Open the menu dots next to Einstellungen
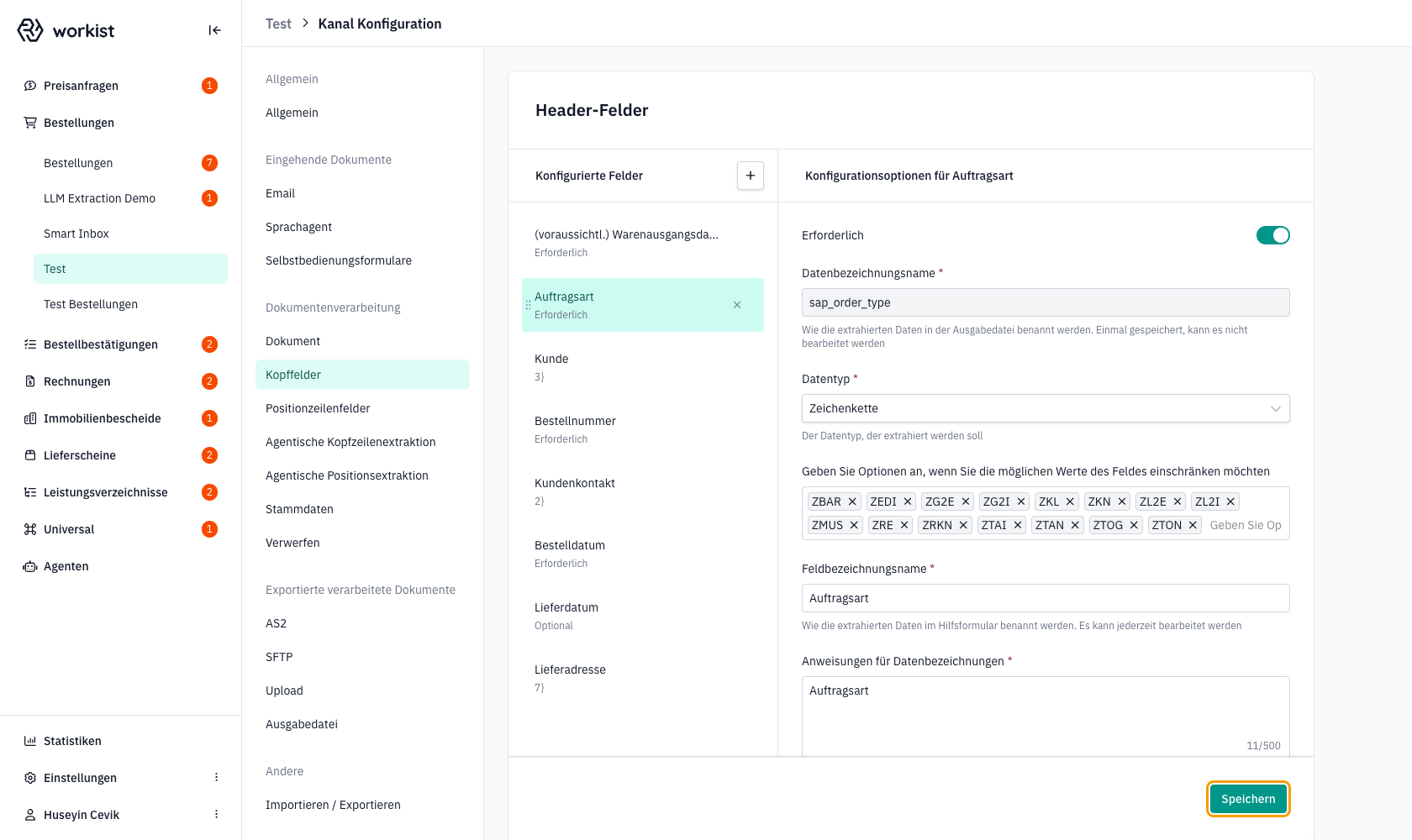Viewport: 1412px width, 840px height. [216, 778]
